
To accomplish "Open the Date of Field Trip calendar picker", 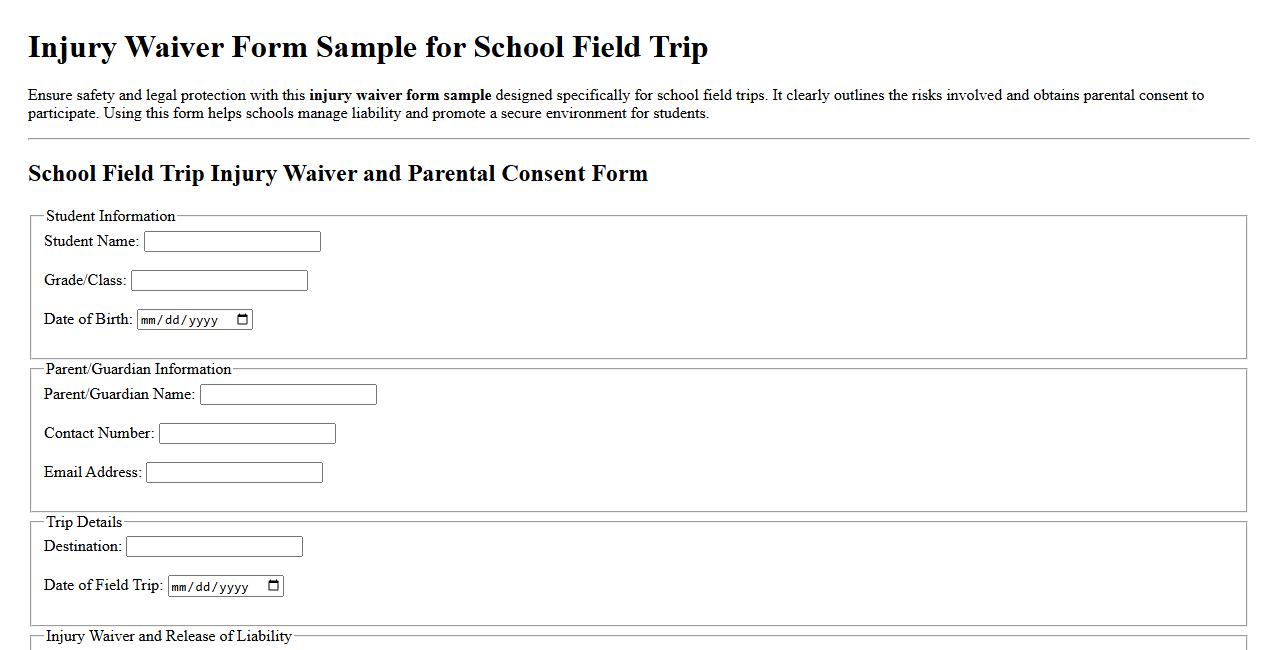I will point(274,586).
